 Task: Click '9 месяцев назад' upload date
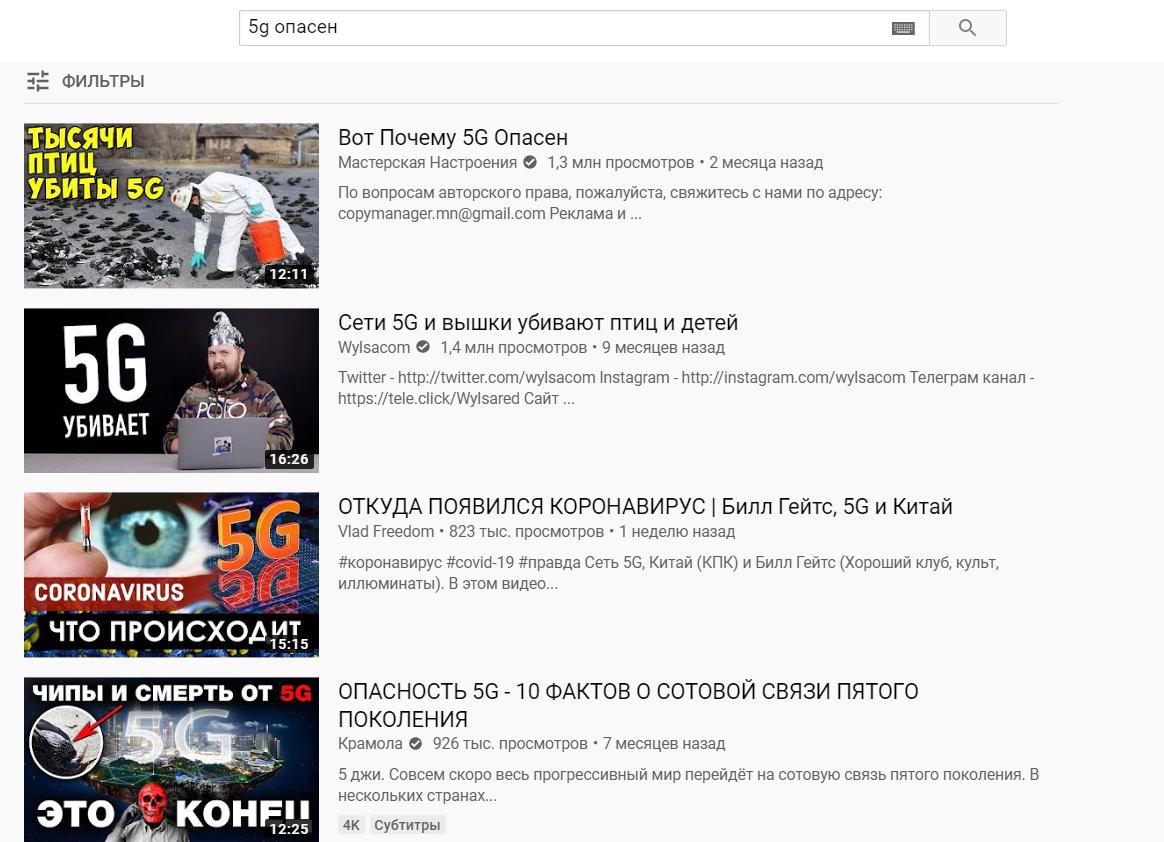(664, 347)
